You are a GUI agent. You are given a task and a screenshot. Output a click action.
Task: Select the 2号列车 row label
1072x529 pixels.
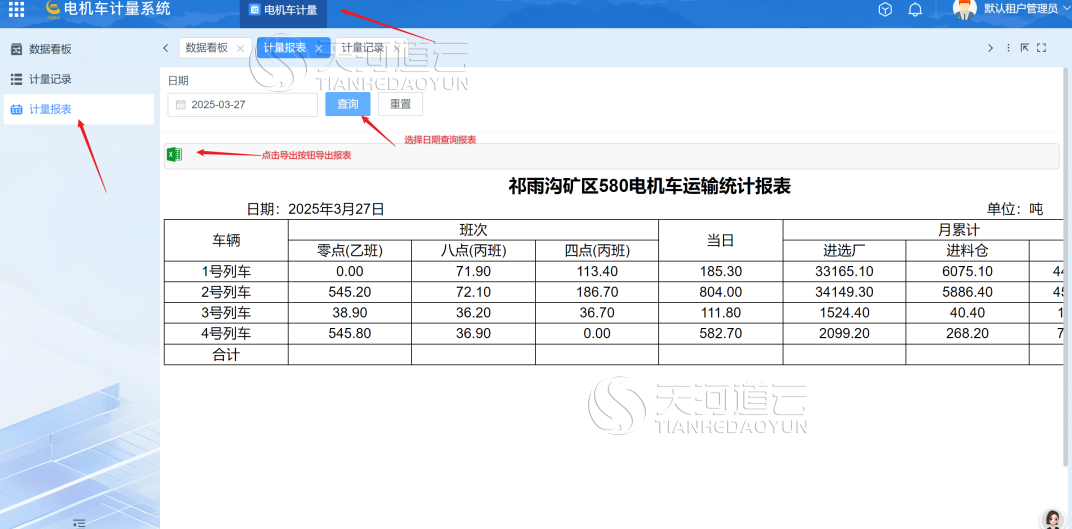(x=226, y=293)
